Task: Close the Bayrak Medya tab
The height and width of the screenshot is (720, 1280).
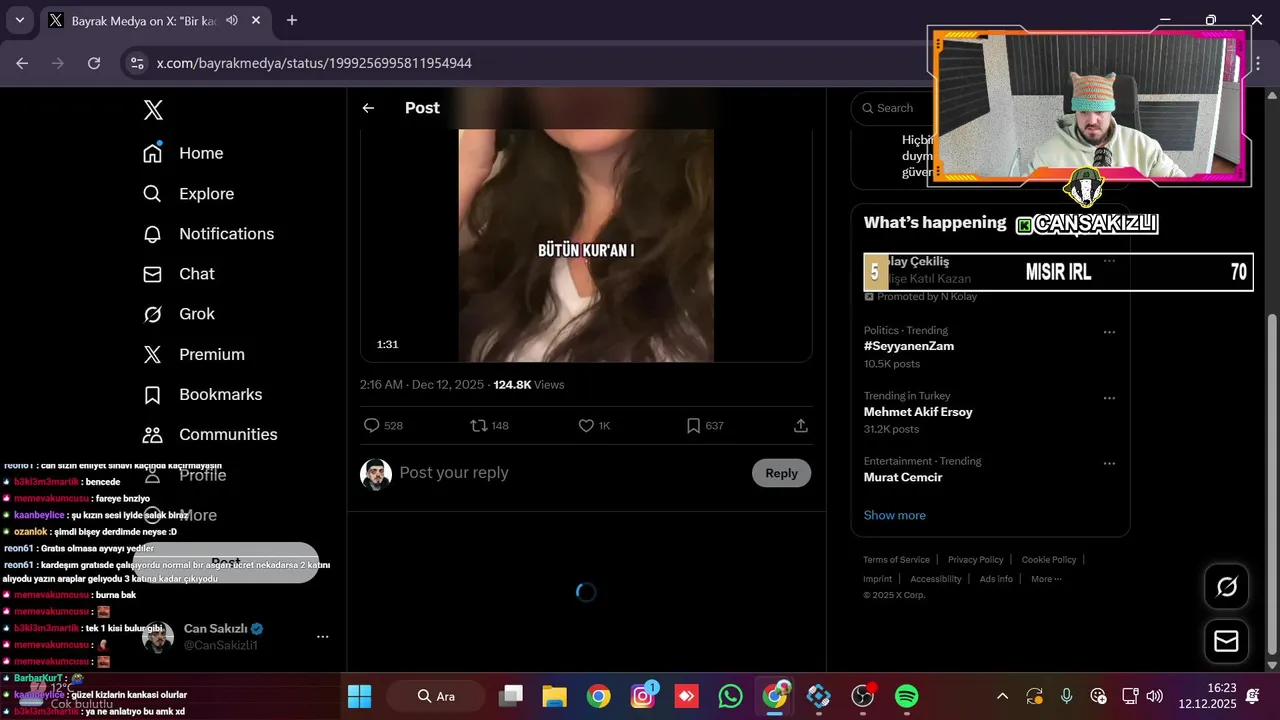Action: point(257,20)
